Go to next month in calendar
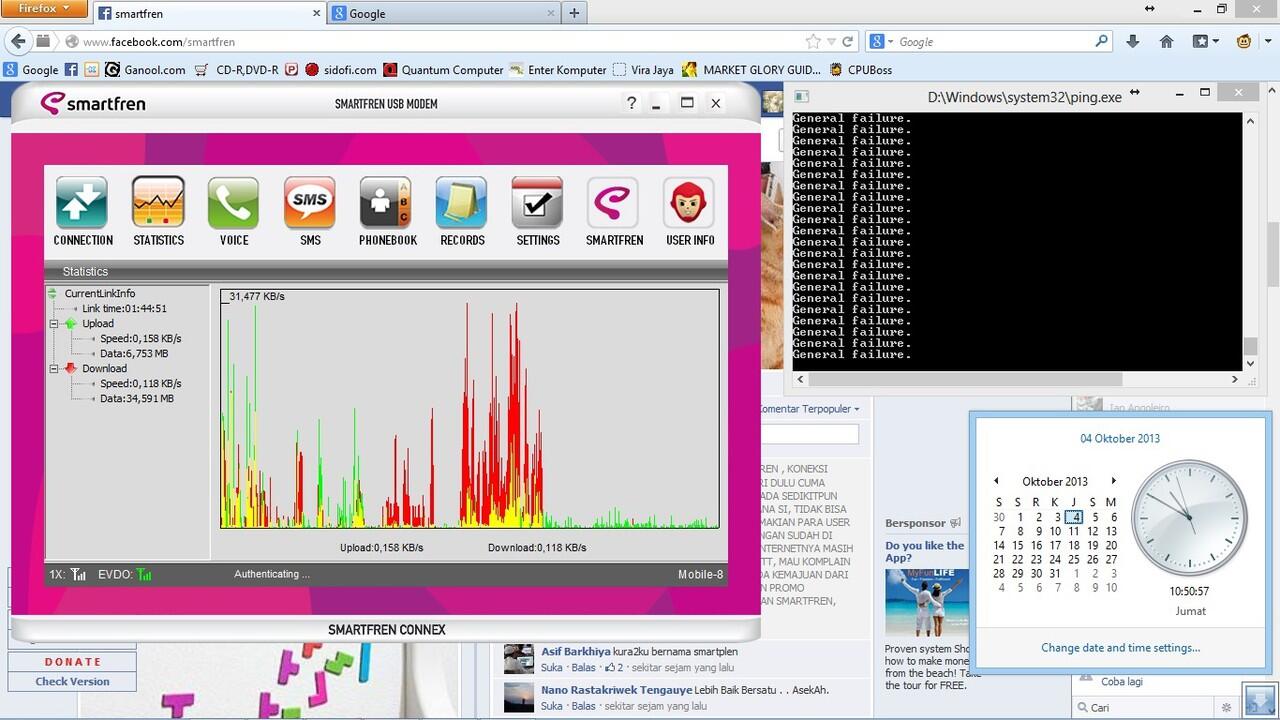The height and width of the screenshot is (720, 1280). (x=1113, y=481)
